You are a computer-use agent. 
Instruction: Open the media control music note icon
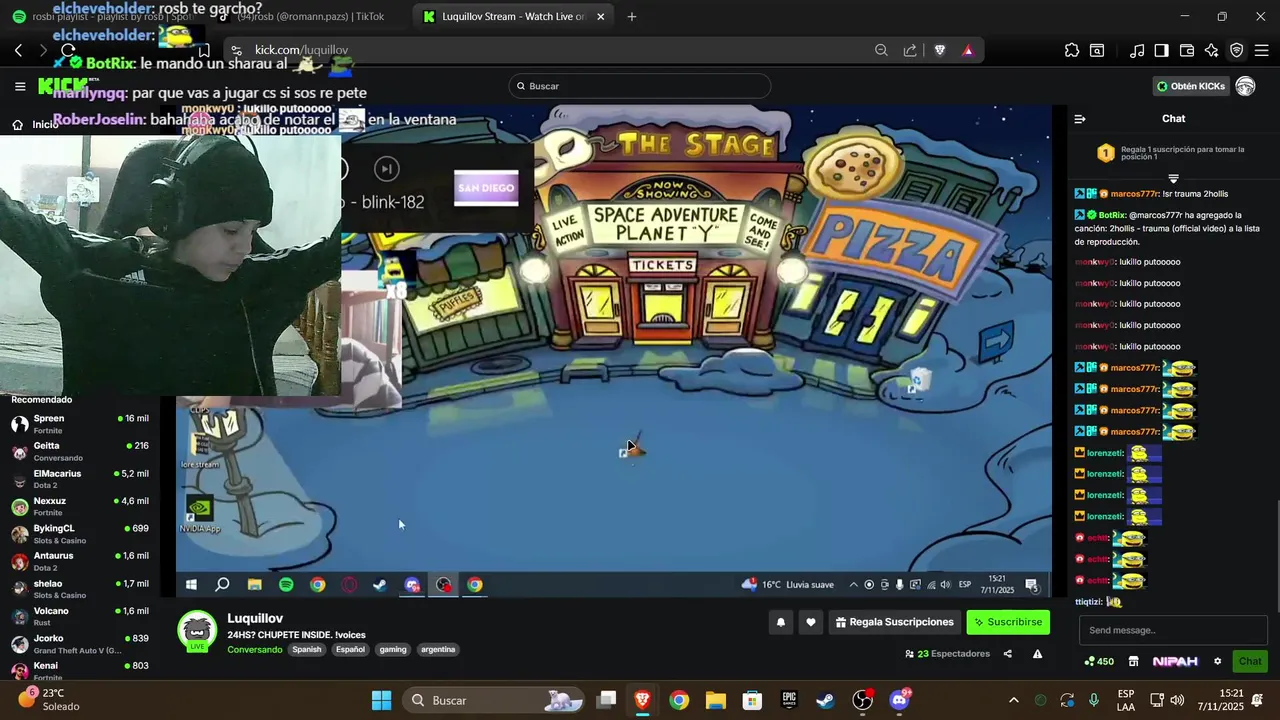[1137, 50]
